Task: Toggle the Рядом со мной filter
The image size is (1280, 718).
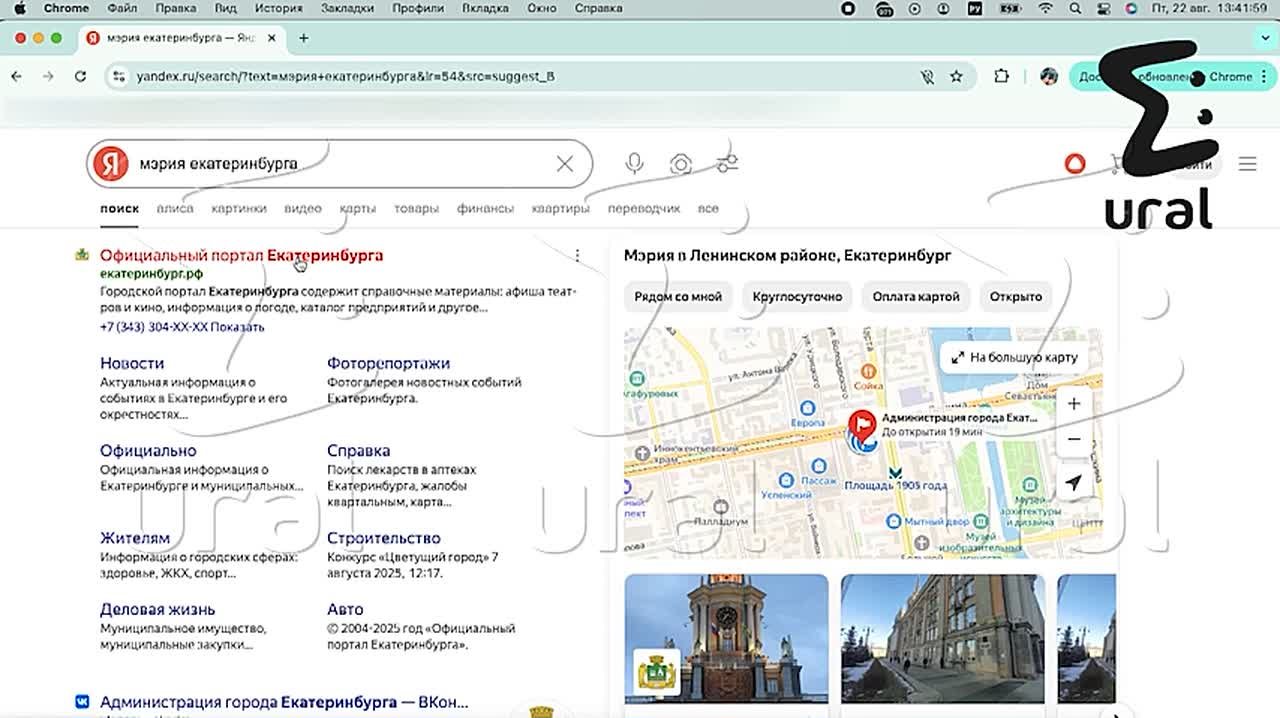Action: click(x=678, y=297)
